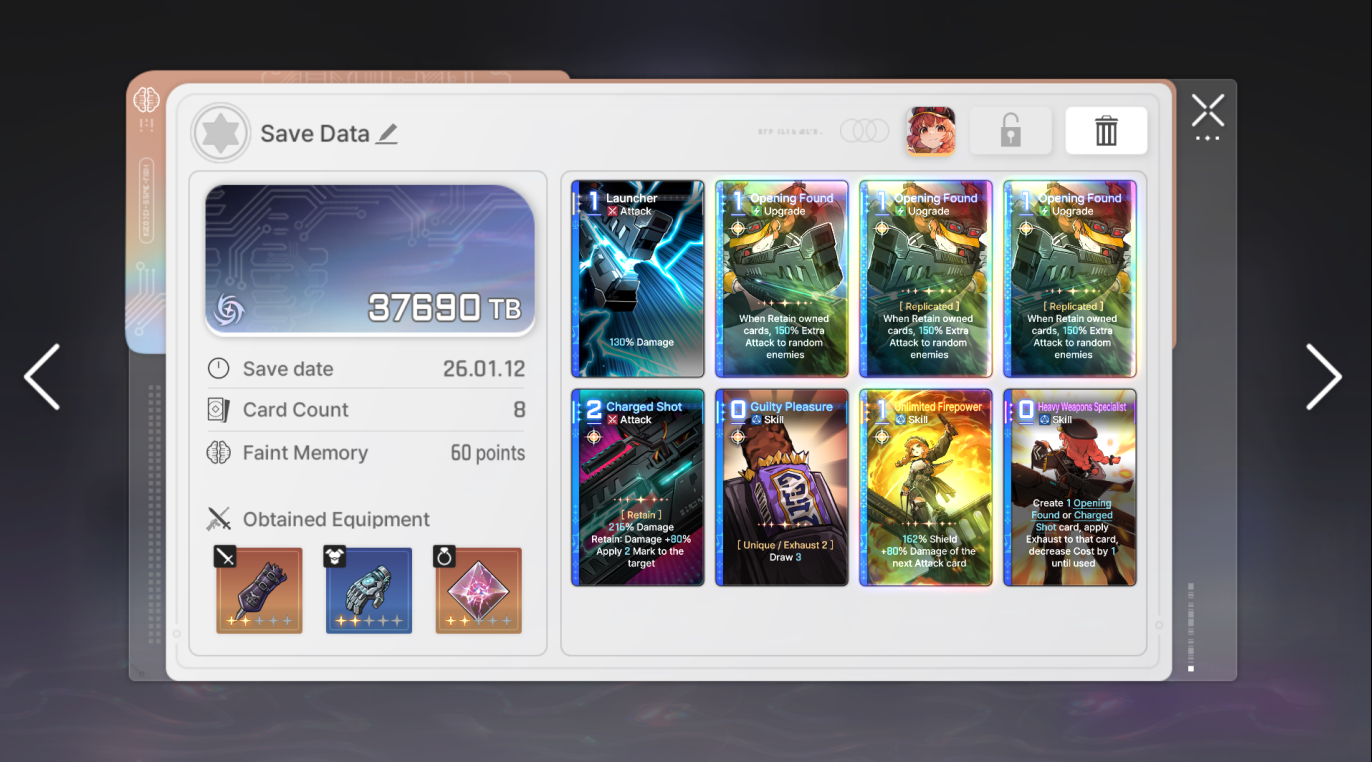Go to the next save data with right arrow

[x=1324, y=377]
